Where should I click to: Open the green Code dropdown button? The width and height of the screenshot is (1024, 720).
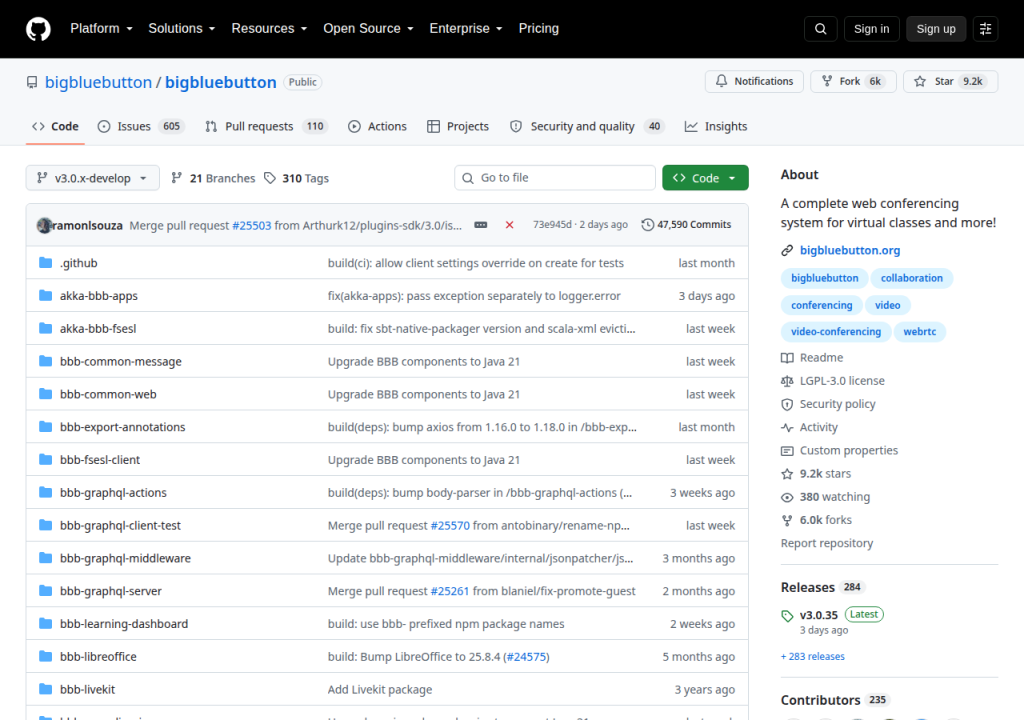705,178
